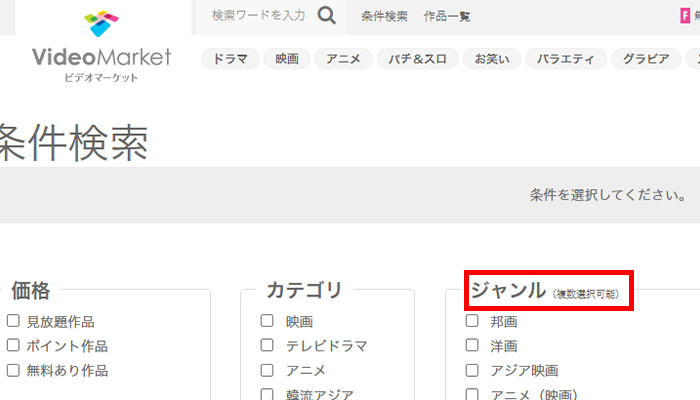700x400 pixels.
Task: Enable the 無料あり作品 checkbox
Action: point(13,370)
